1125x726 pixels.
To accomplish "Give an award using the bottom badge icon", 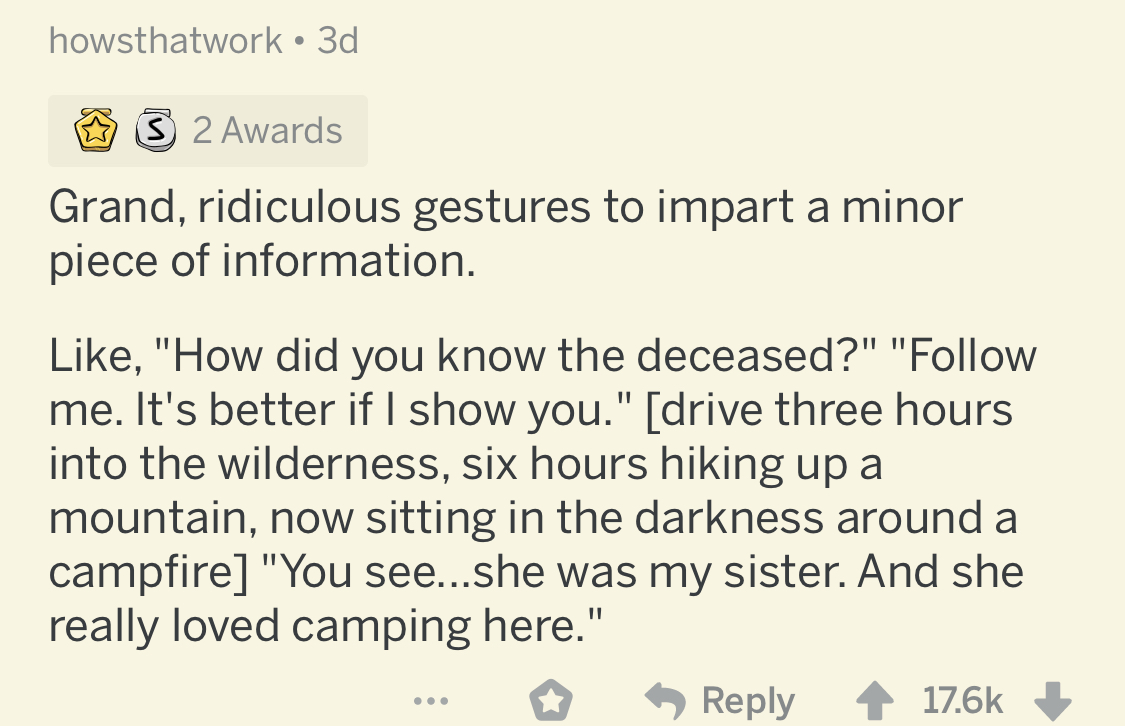I will (x=547, y=701).
